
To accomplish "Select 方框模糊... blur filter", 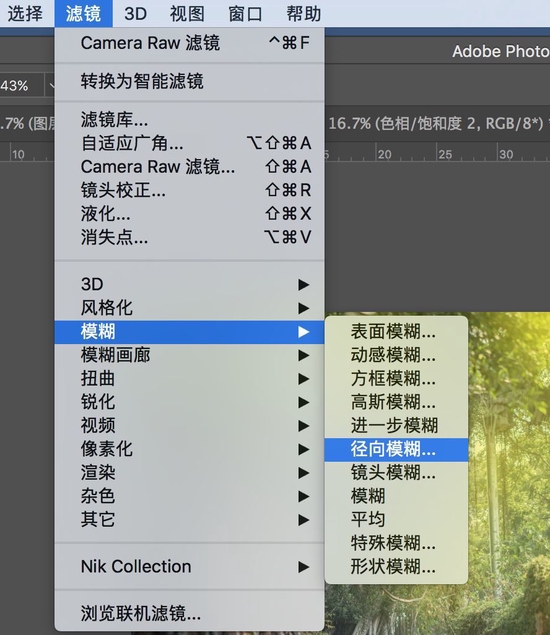I will click(396, 379).
